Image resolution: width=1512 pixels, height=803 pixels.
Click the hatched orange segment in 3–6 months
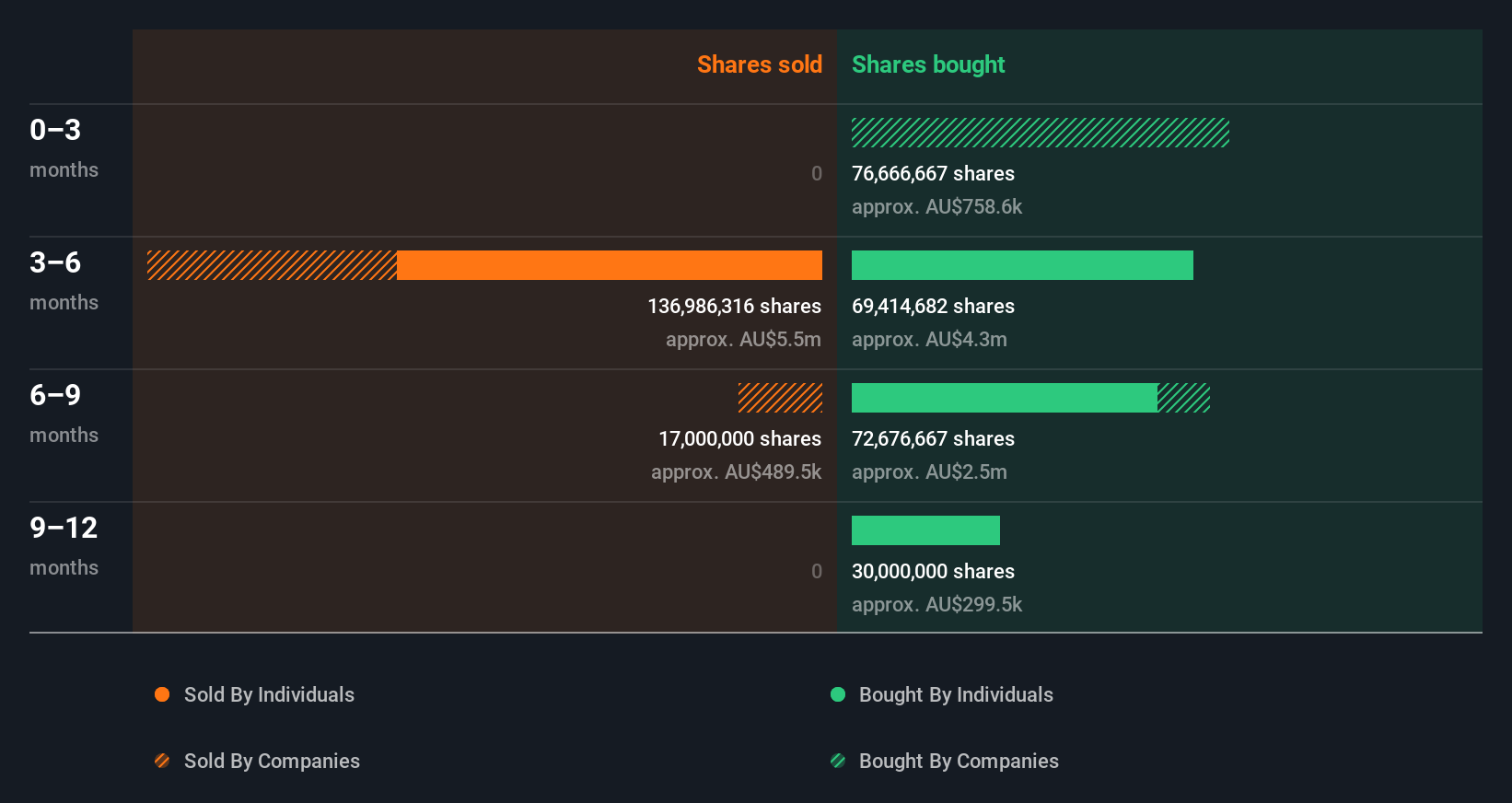coord(272,265)
